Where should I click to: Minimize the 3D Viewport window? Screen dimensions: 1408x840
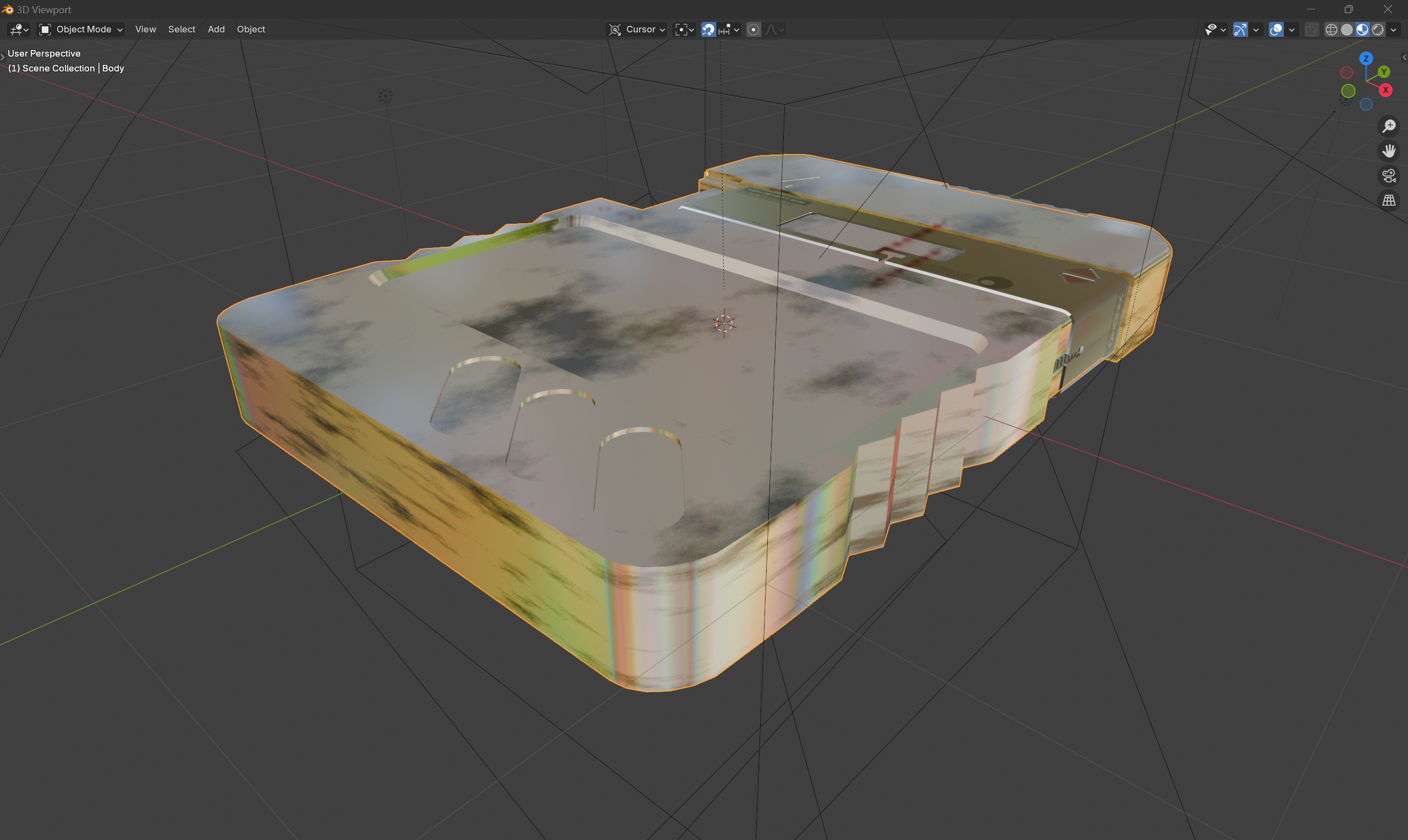pyautogui.click(x=1311, y=9)
